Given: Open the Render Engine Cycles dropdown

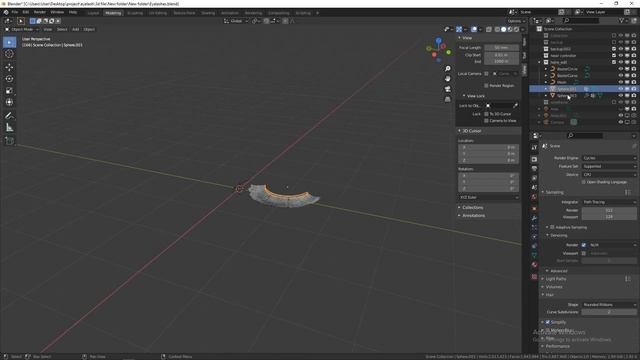Looking at the screenshot, I should (x=609, y=158).
